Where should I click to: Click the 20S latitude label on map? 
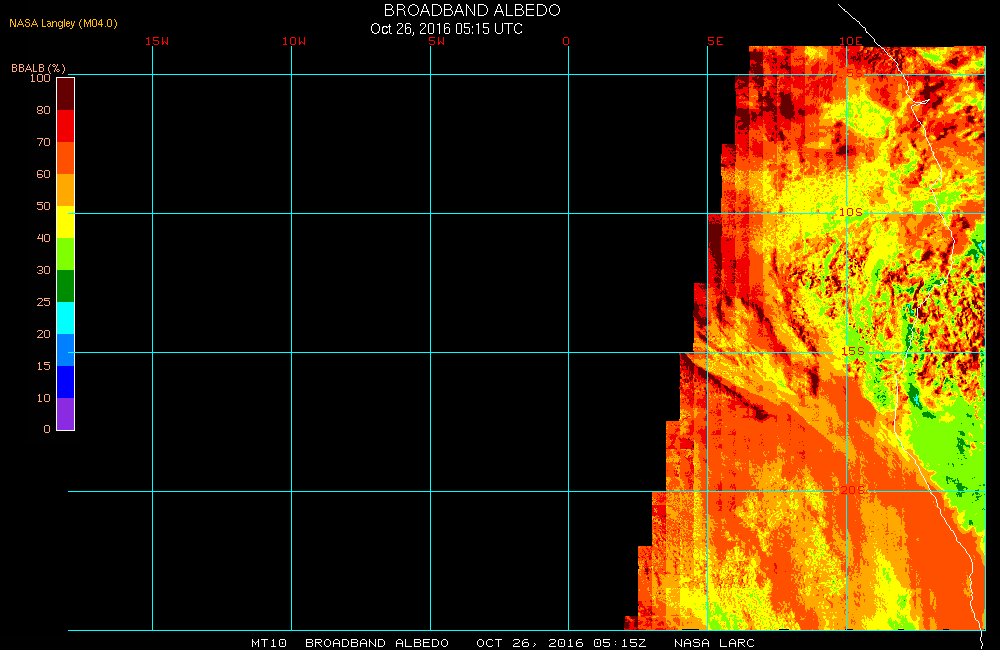click(849, 490)
